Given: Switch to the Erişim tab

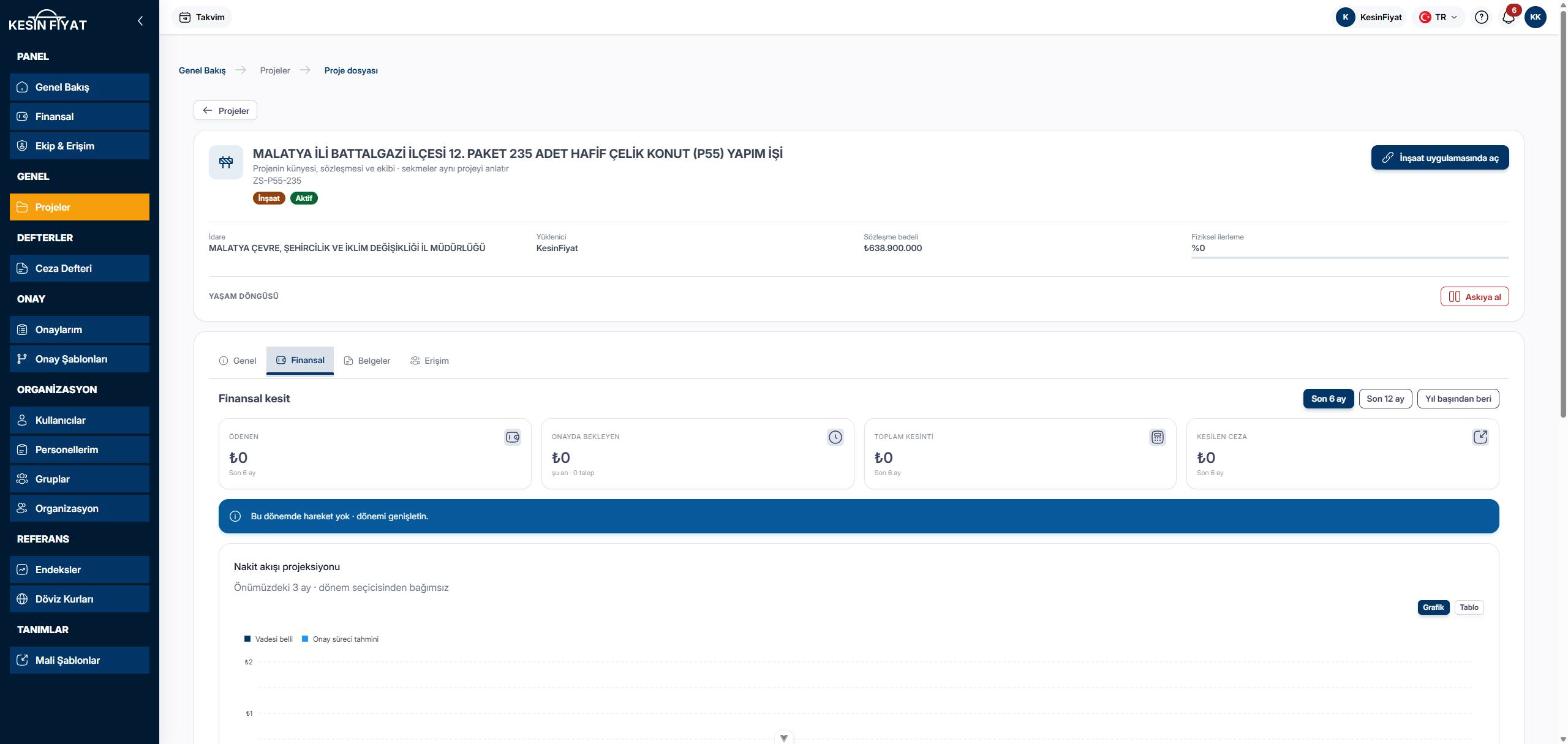Looking at the screenshot, I should [429, 361].
